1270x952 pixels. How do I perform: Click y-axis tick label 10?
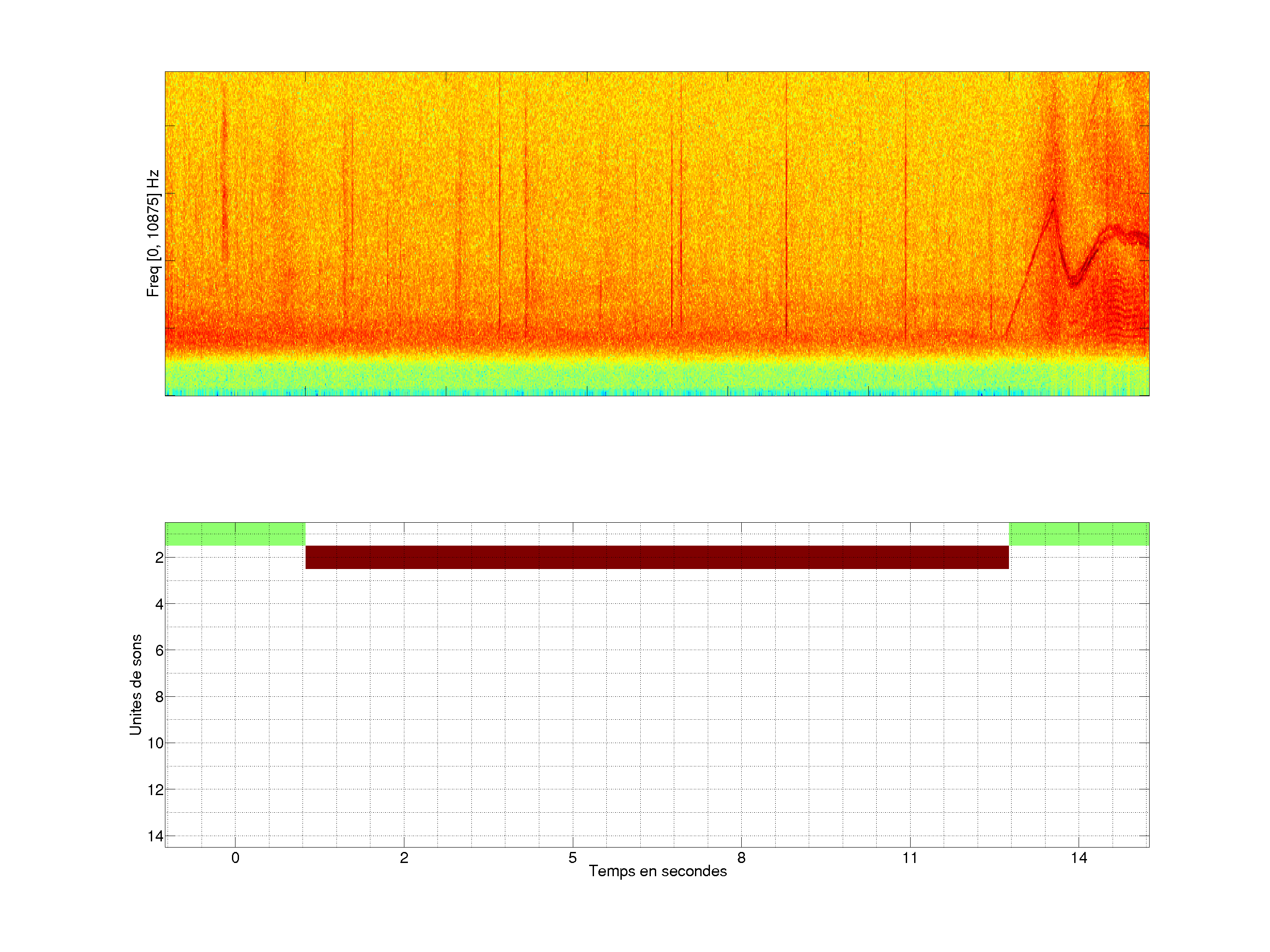[x=156, y=743]
